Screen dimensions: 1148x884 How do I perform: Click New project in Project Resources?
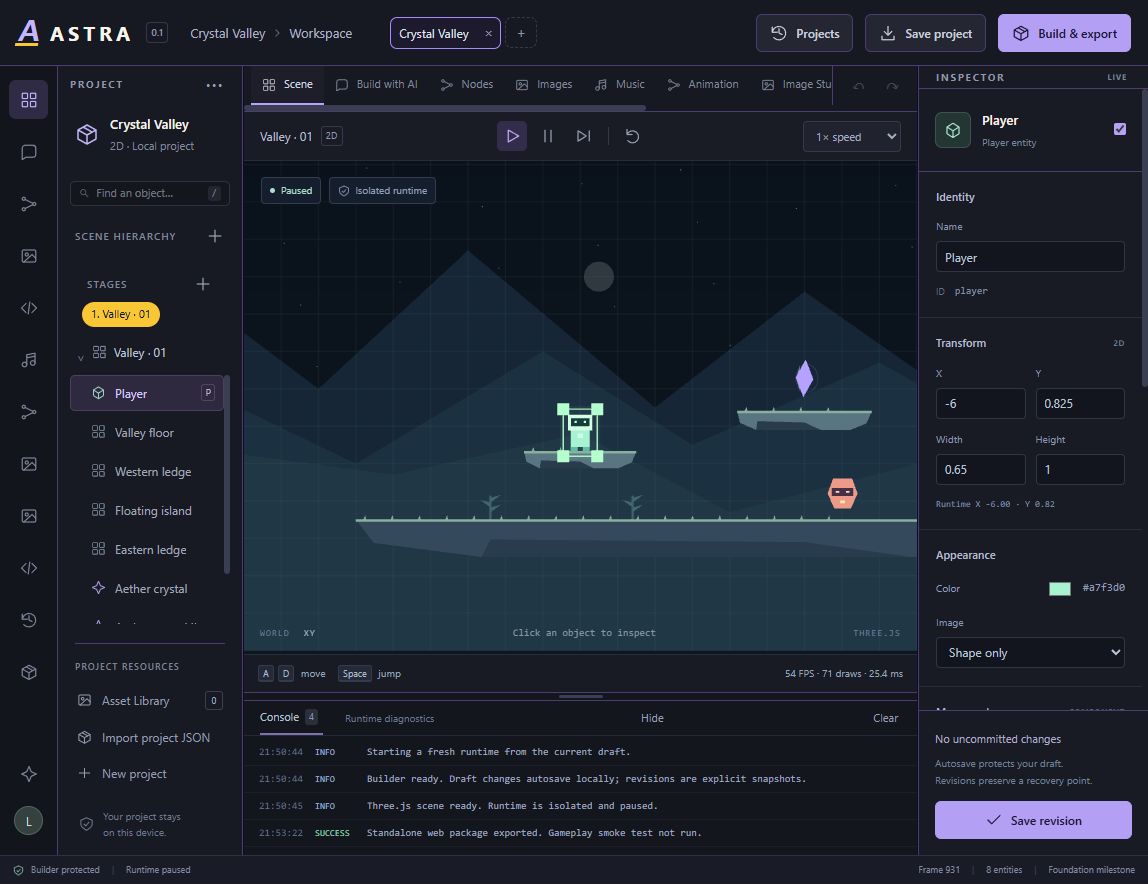pos(149,773)
